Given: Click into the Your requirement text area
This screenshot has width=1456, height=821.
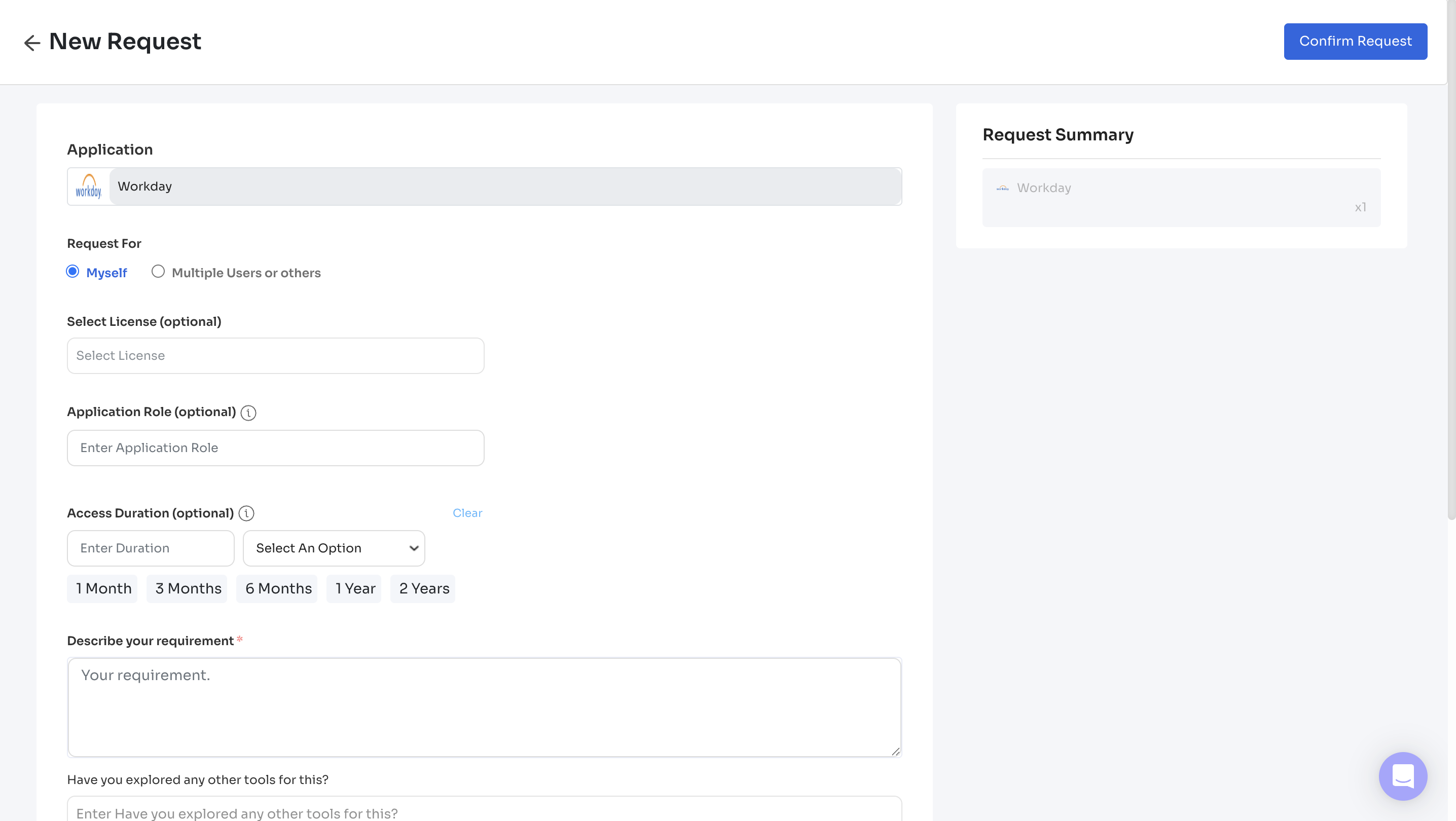Looking at the screenshot, I should coord(484,707).
